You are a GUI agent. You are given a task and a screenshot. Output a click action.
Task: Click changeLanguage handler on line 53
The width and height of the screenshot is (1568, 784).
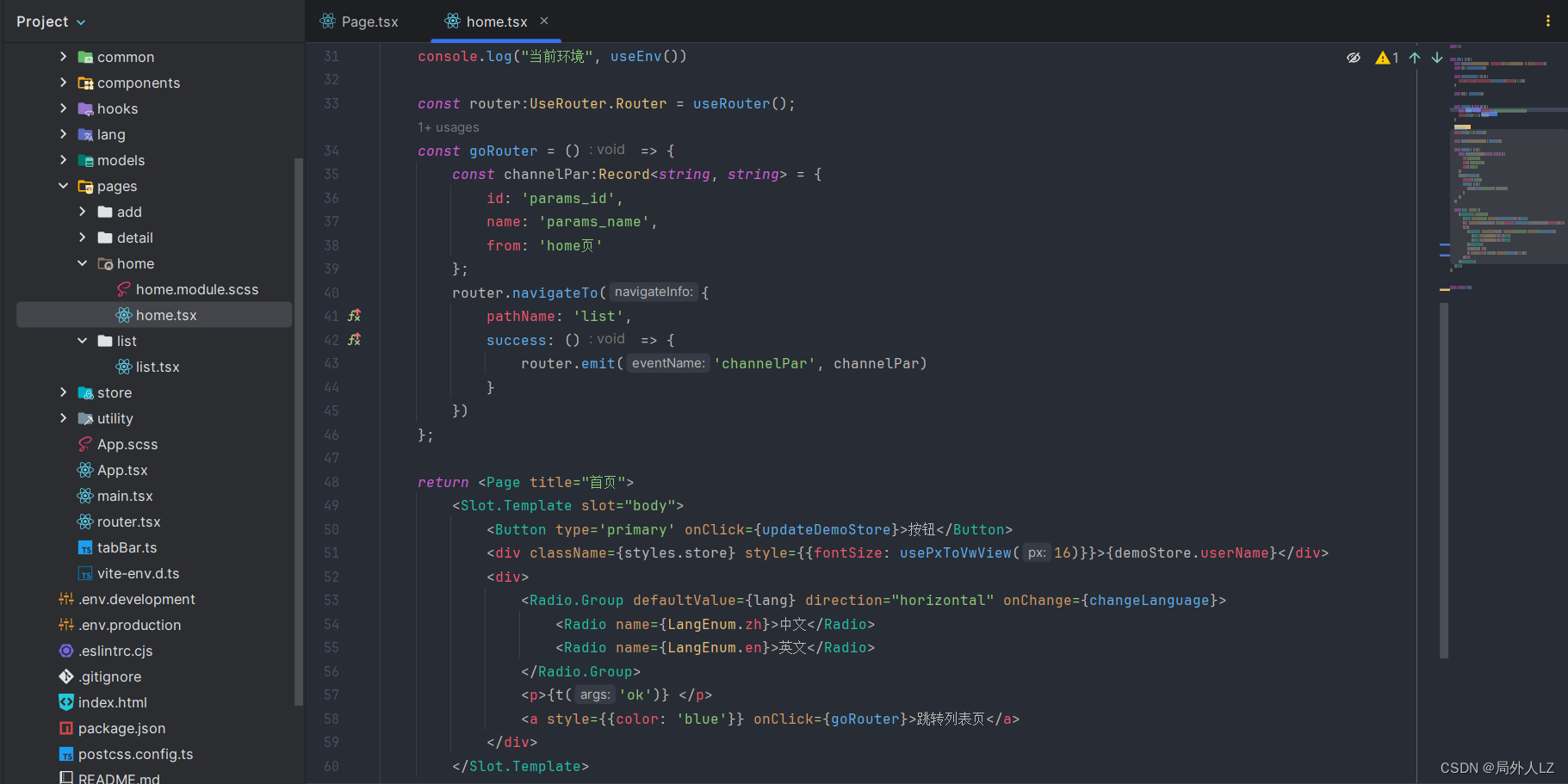[1150, 601]
